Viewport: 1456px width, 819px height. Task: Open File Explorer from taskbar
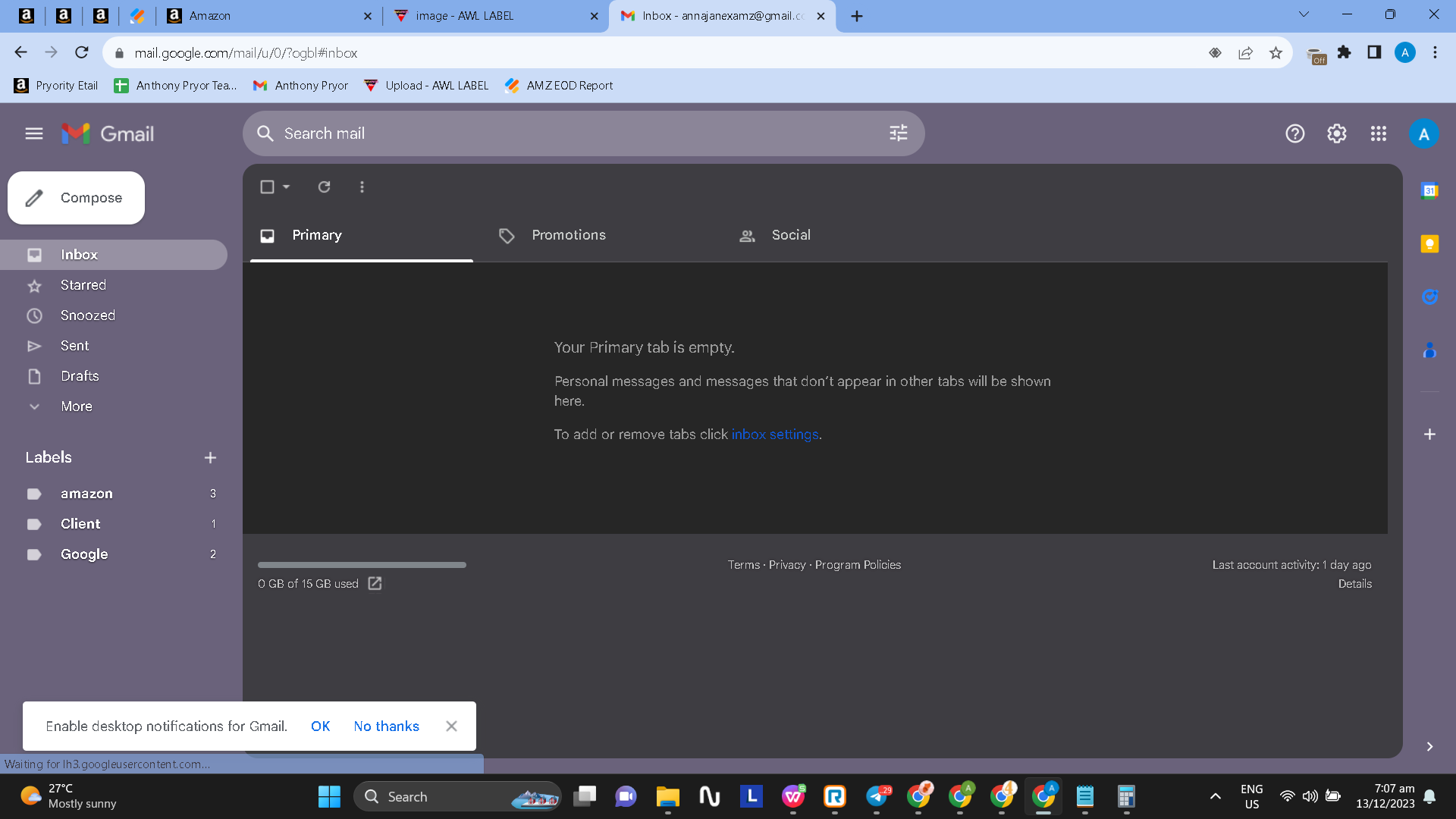point(667,796)
